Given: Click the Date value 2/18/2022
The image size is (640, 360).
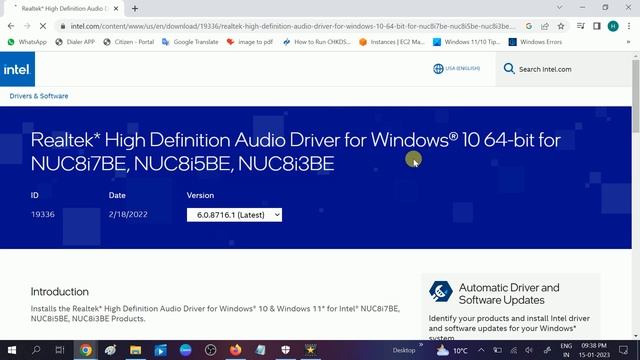Looking at the screenshot, I should coord(128,214).
